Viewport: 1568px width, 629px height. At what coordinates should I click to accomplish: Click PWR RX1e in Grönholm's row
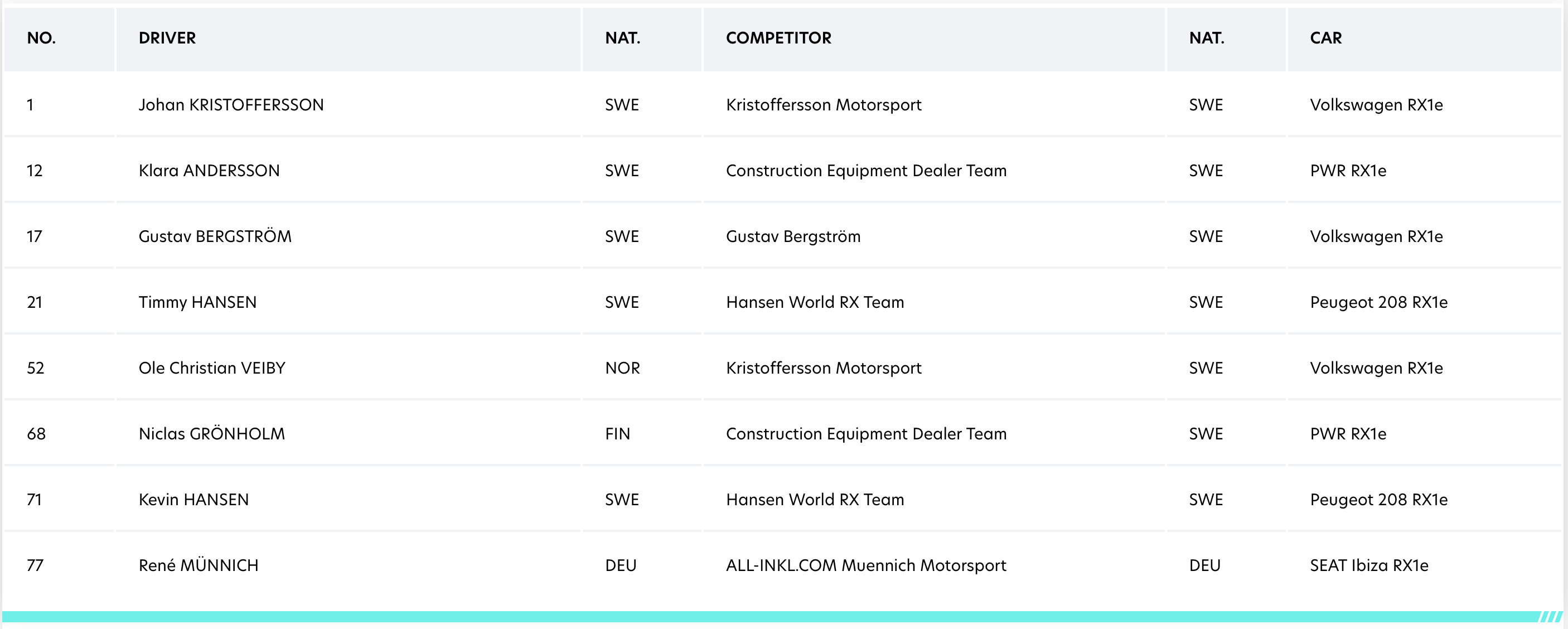pos(1348,433)
